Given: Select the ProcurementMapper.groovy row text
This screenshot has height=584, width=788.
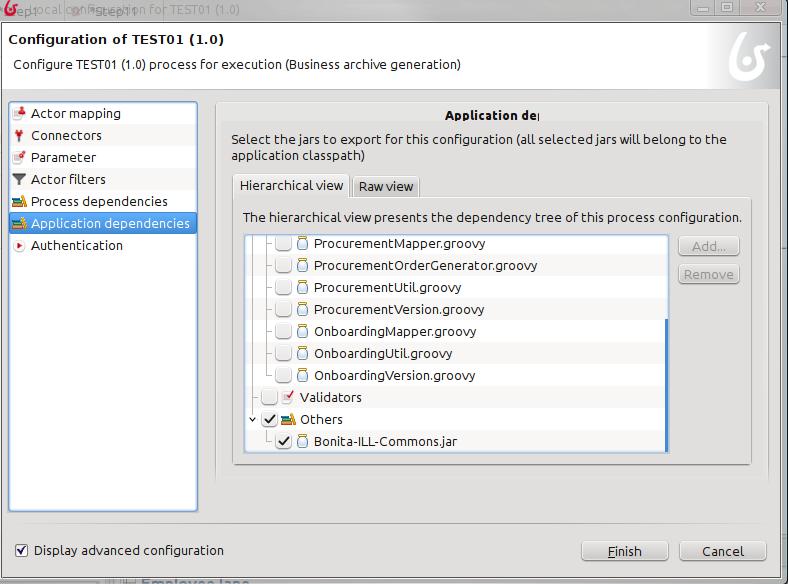Looking at the screenshot, I should click(400, 243).
